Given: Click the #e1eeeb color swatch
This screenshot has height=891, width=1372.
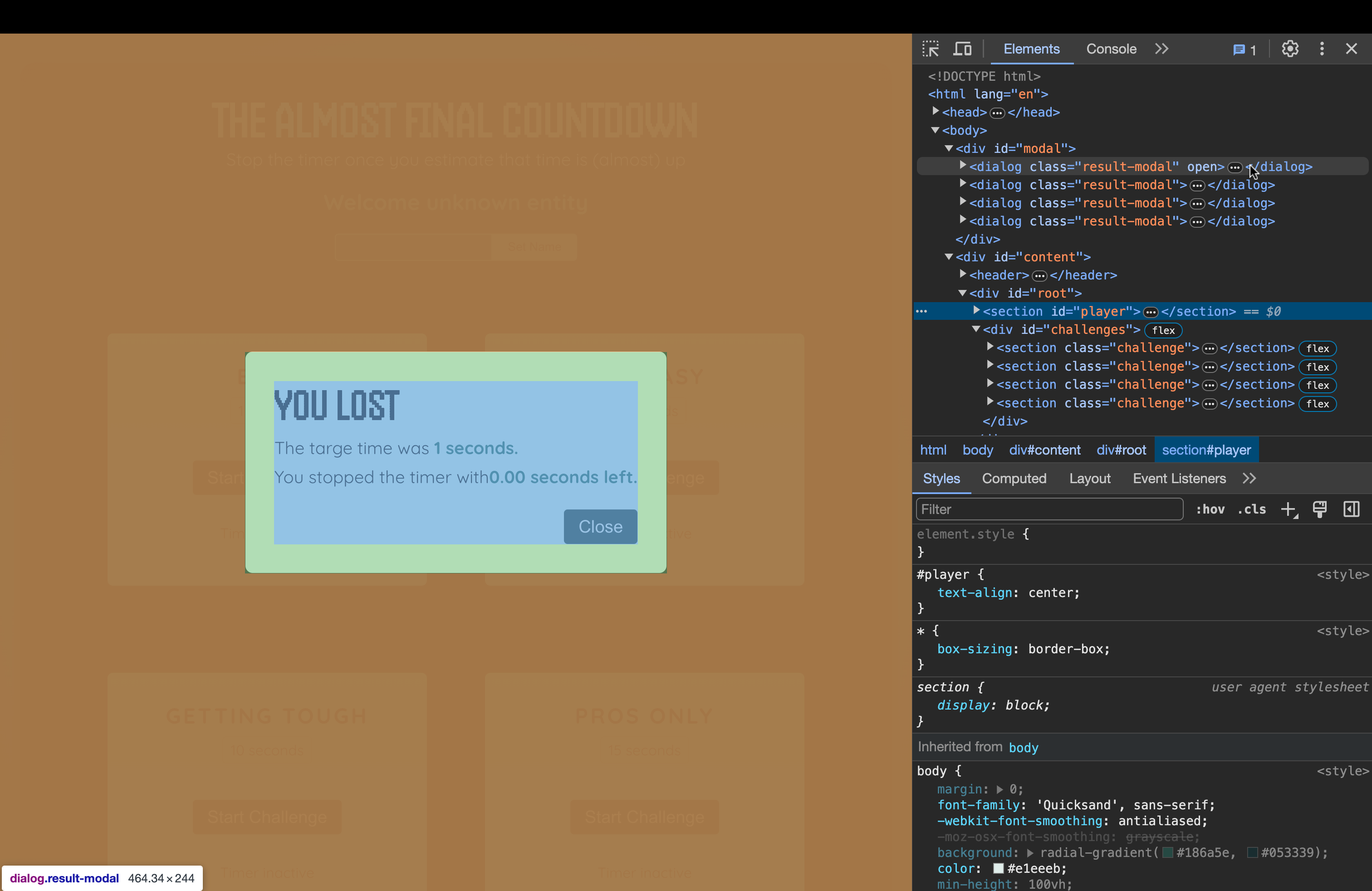Looking at the screenshot, I should tap(999, 868).
